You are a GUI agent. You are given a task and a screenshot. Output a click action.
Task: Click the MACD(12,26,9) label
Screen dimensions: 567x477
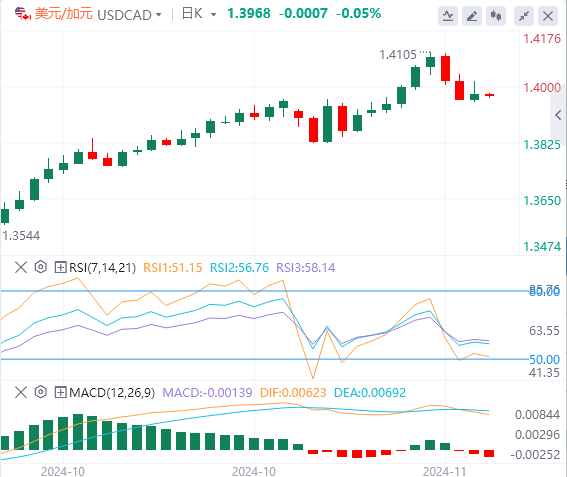112,392
